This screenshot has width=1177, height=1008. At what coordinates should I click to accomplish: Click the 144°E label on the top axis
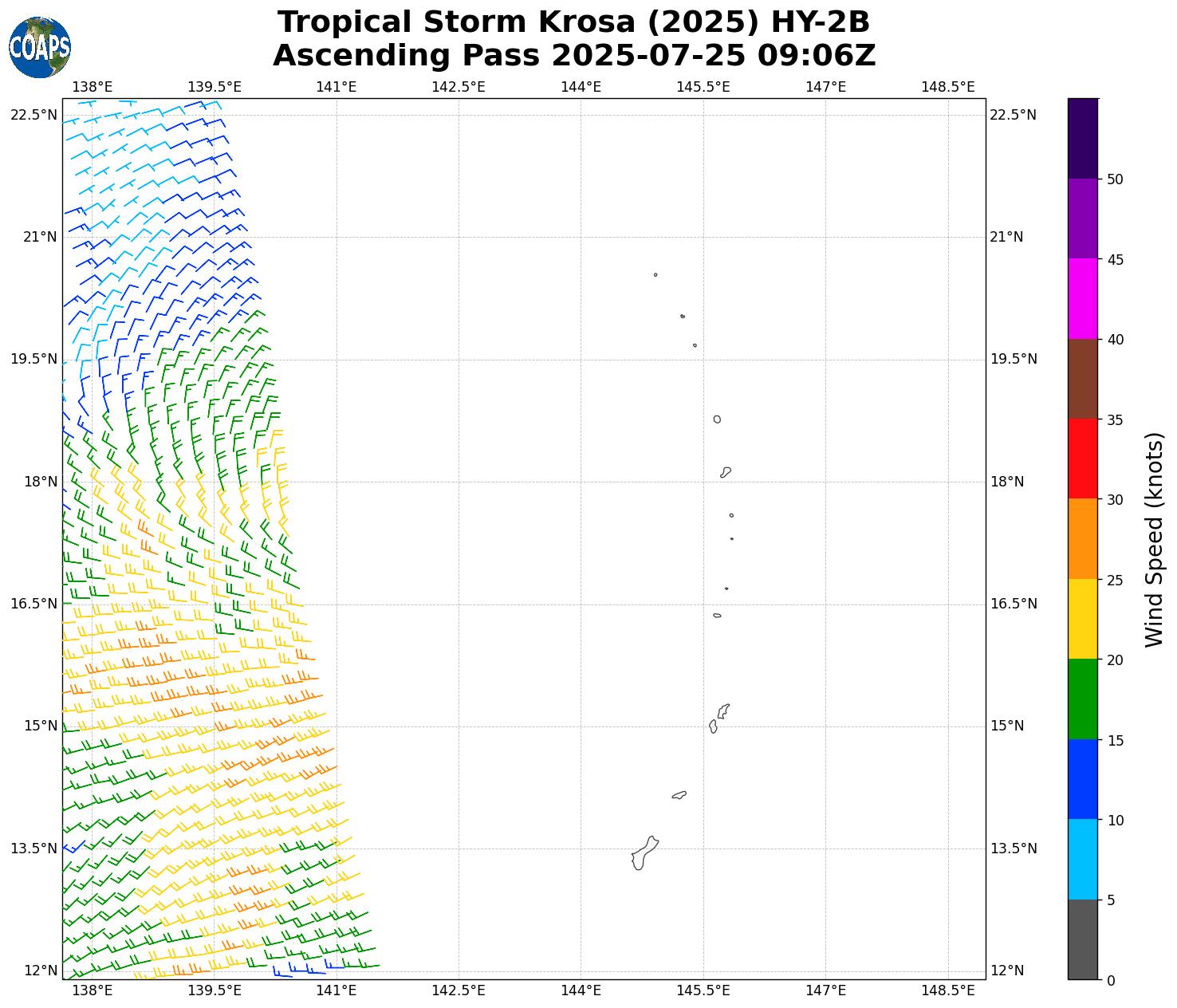point(581,87)
